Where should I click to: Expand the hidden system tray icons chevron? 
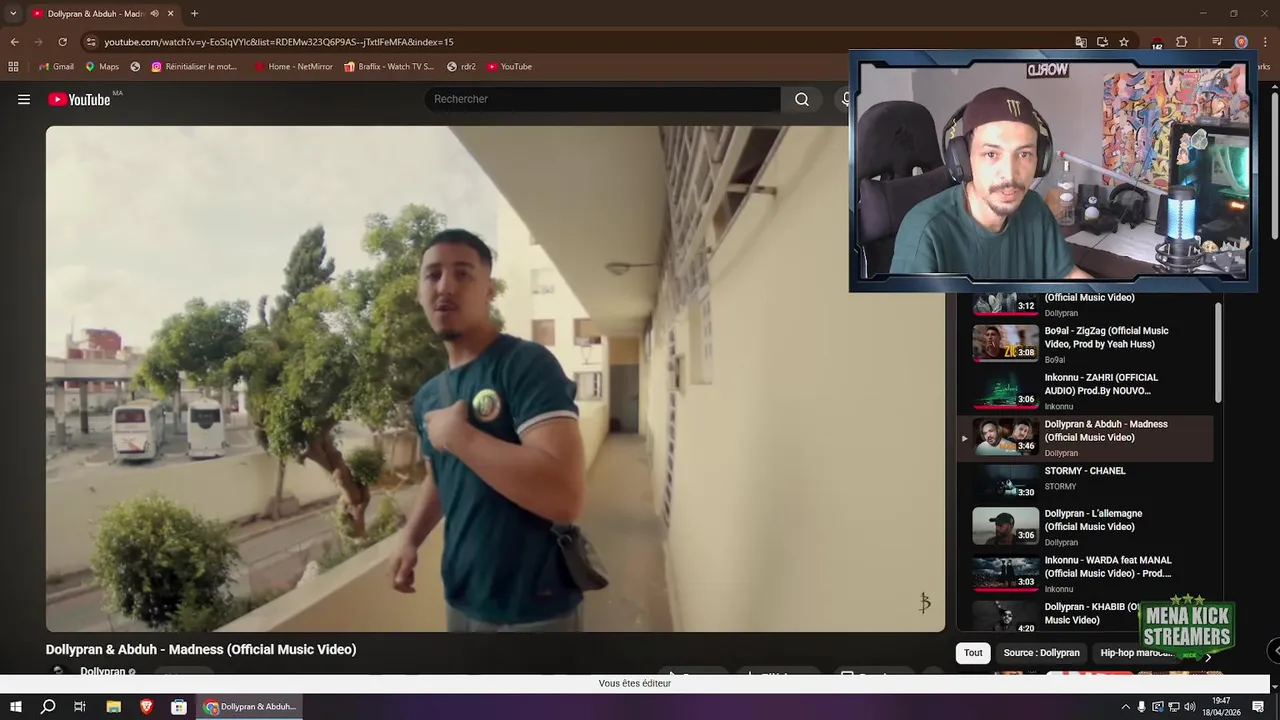(1125, 707)
